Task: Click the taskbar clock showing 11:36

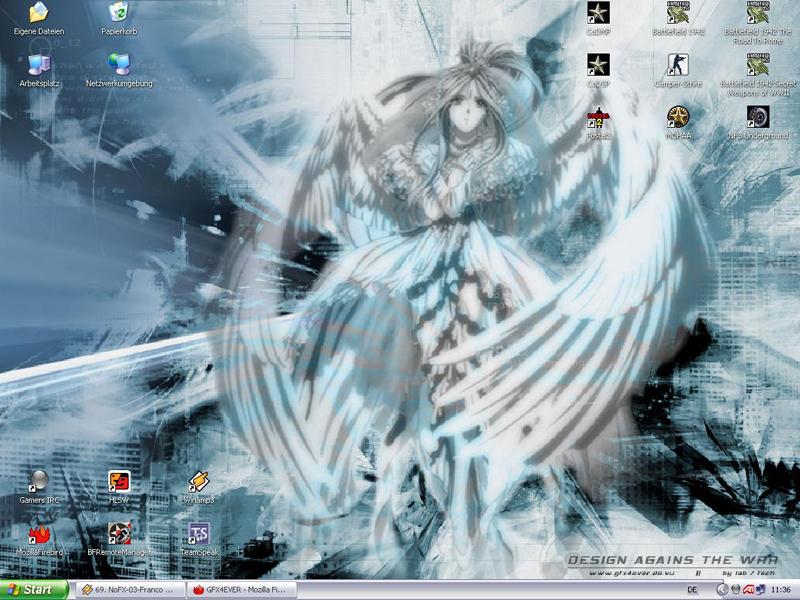Action: coord(781,590)
